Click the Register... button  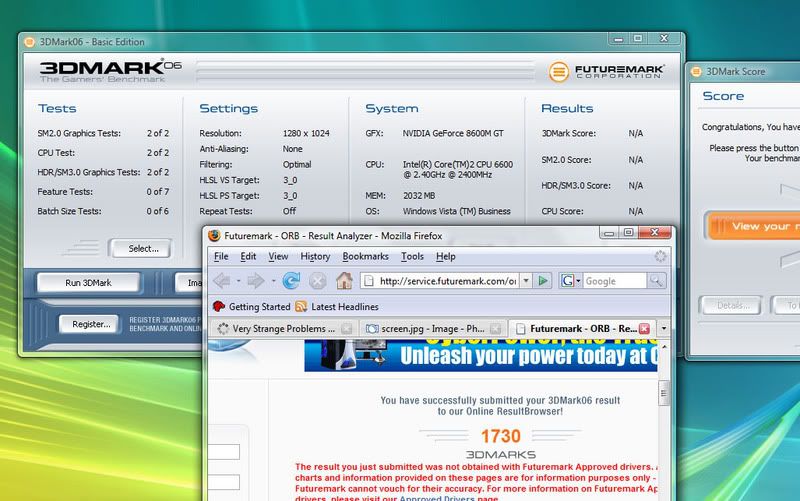pos(91,324)
